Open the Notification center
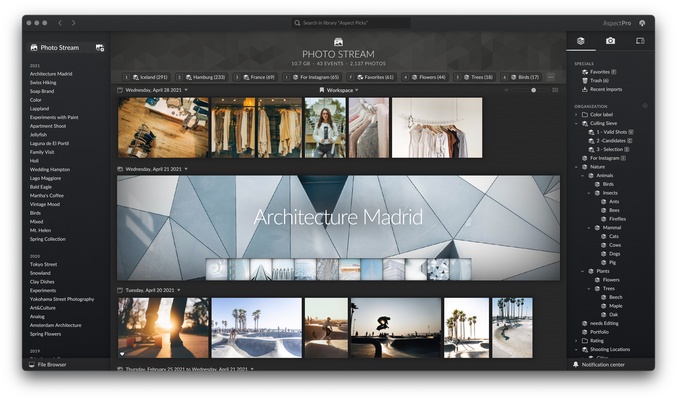The height and width of the screenshot is (400, 677). click(x=599, y=365)
